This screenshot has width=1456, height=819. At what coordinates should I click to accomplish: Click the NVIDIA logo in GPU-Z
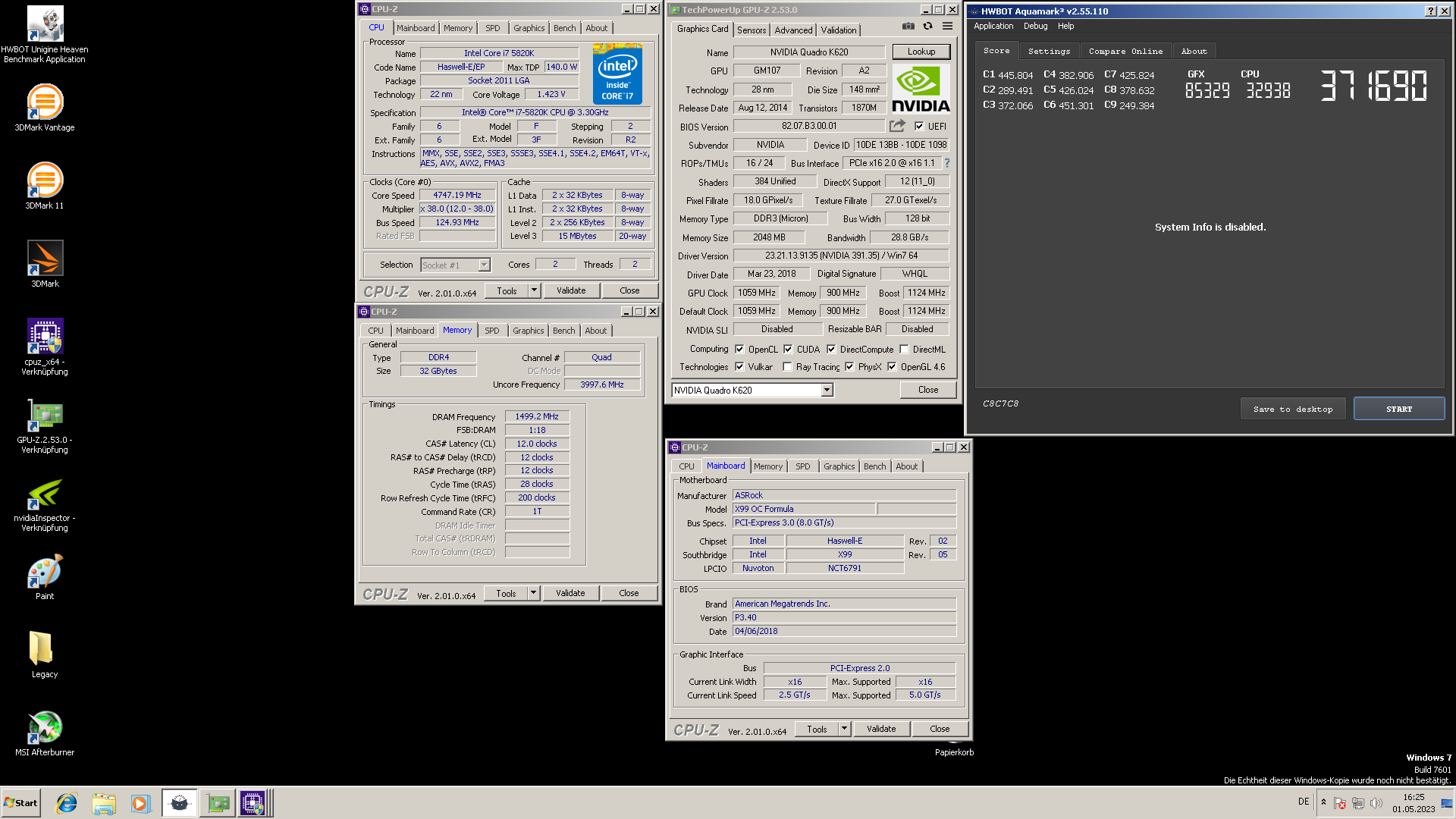coord(921,89)
